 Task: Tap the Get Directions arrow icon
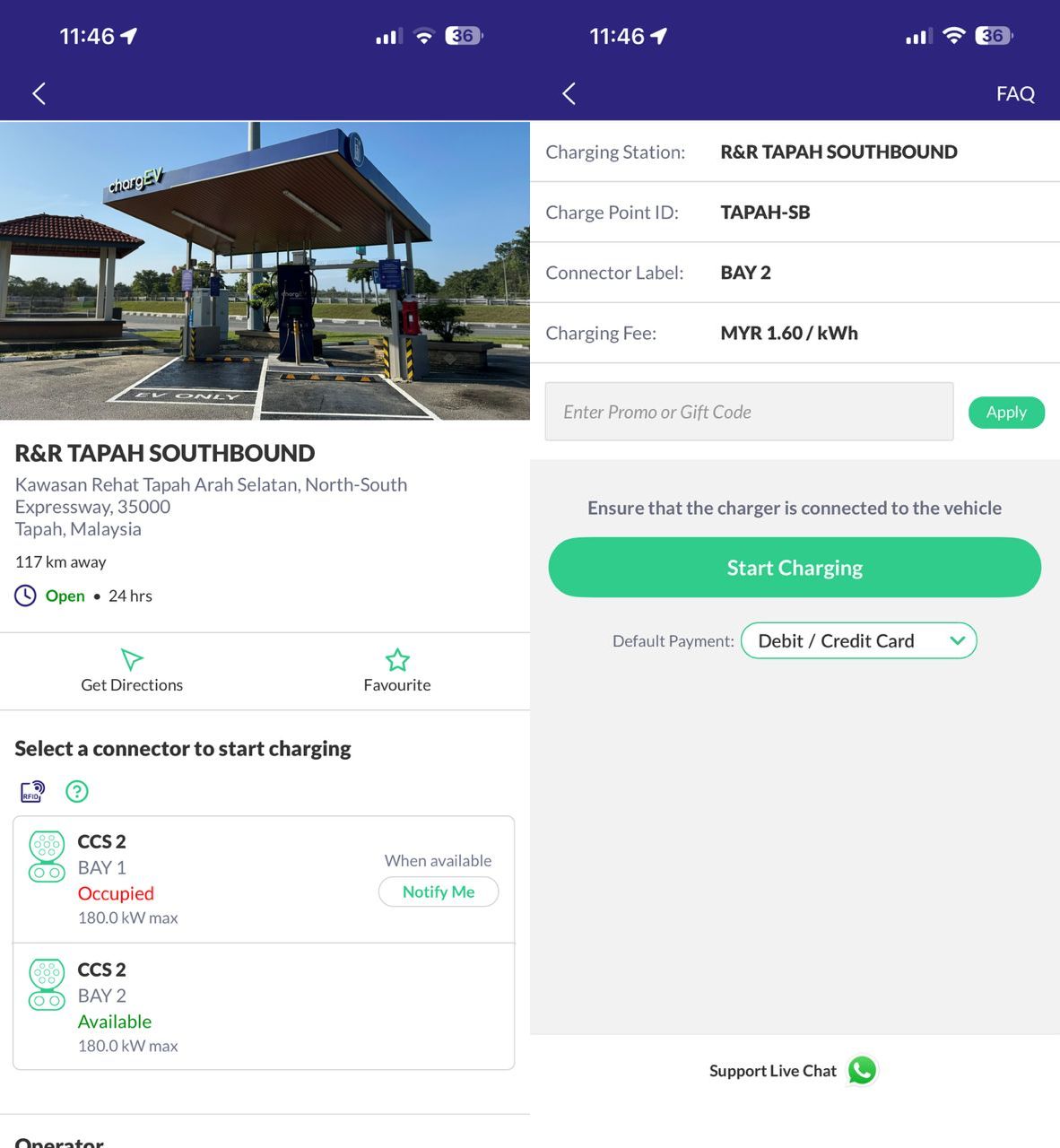(132, 659)
